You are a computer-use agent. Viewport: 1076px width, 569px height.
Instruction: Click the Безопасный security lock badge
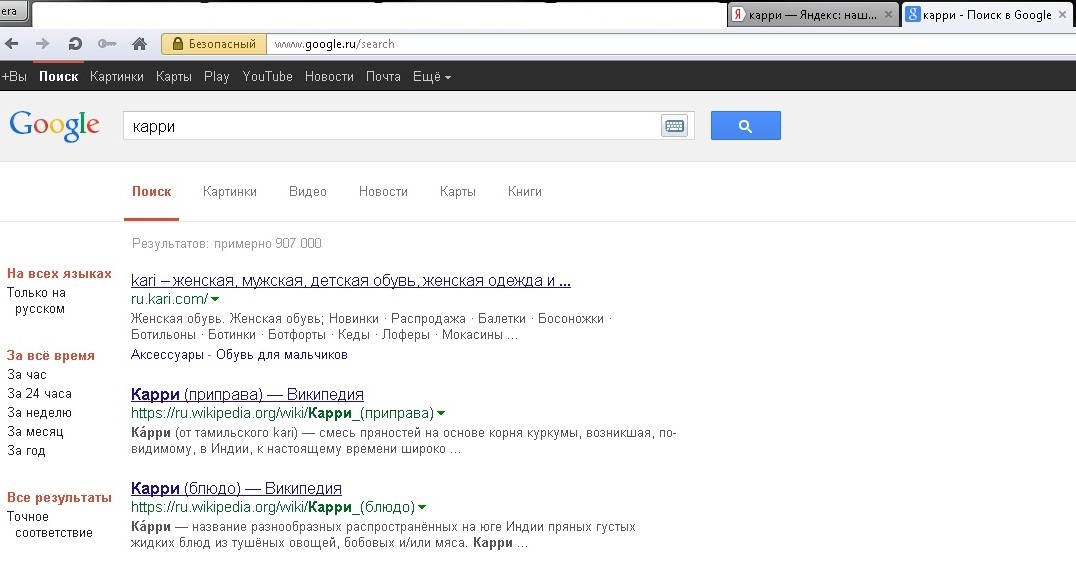214,44
